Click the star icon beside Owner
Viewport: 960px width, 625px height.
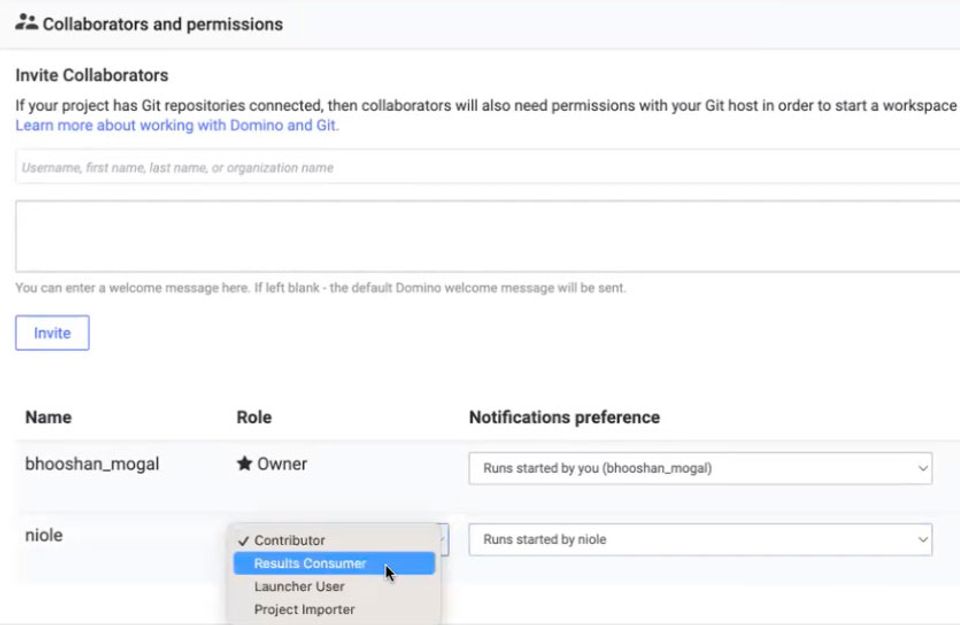pyautogui.click(x=244, y=464)
